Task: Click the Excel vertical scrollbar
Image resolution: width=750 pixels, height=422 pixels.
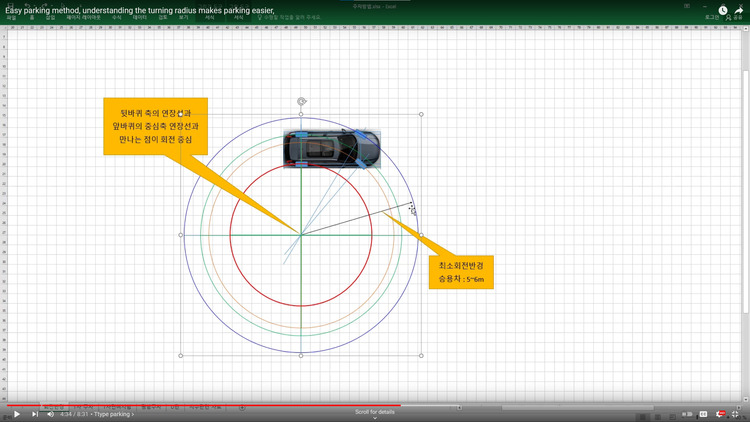Action: click(746, 191)
